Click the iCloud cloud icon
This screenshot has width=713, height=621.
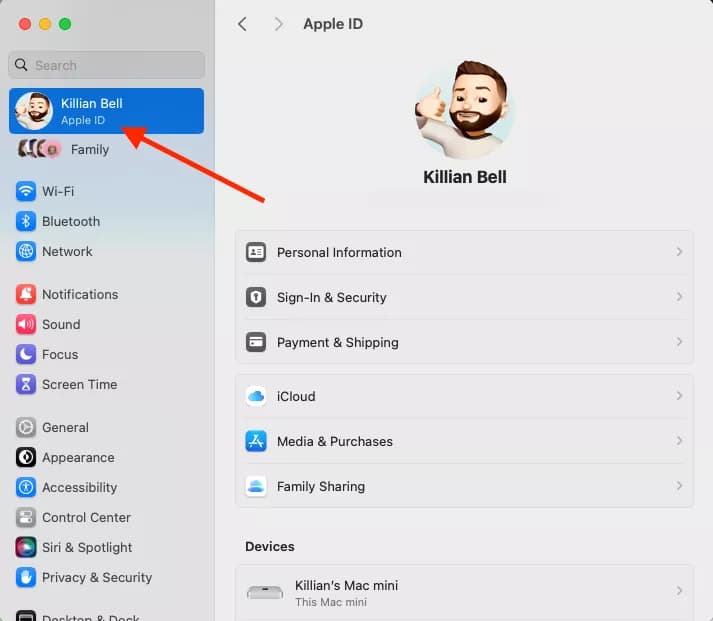[x=256, y=396]
